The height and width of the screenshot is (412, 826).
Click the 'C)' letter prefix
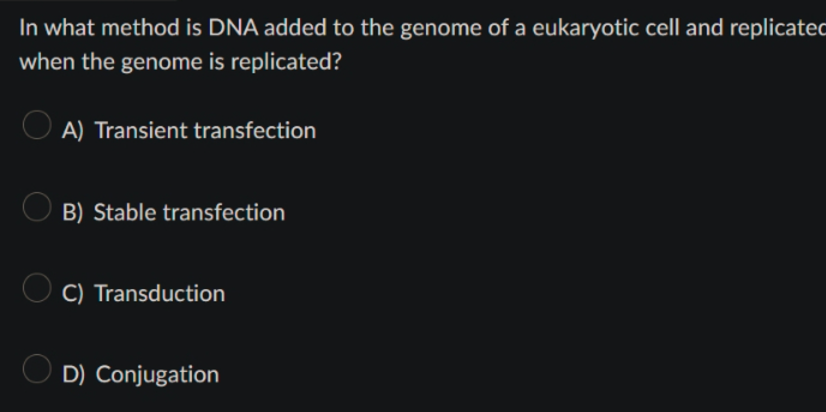73,293
